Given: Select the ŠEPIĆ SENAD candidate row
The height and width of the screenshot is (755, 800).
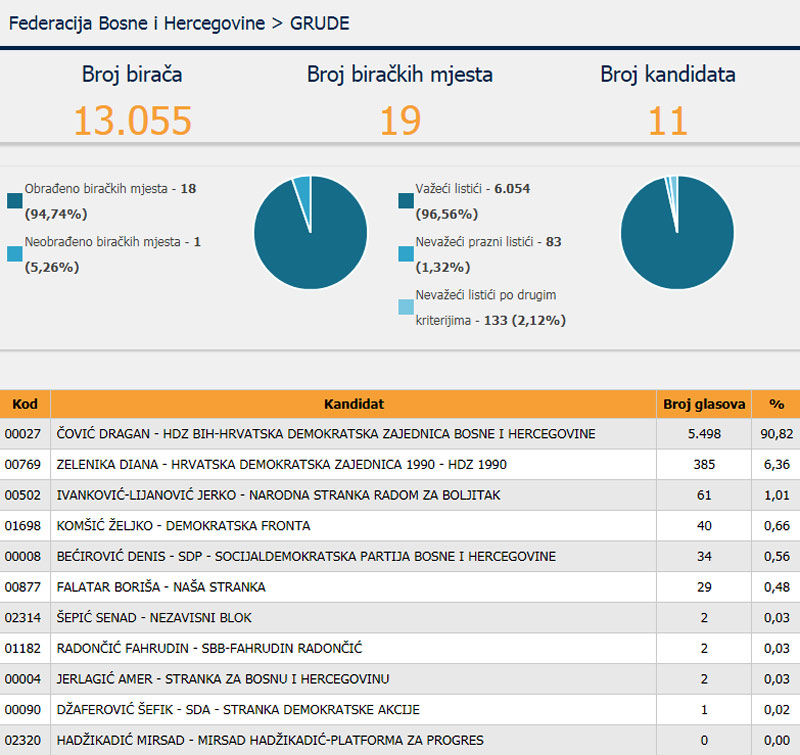Looking at the screenshot, I should 400,617.
